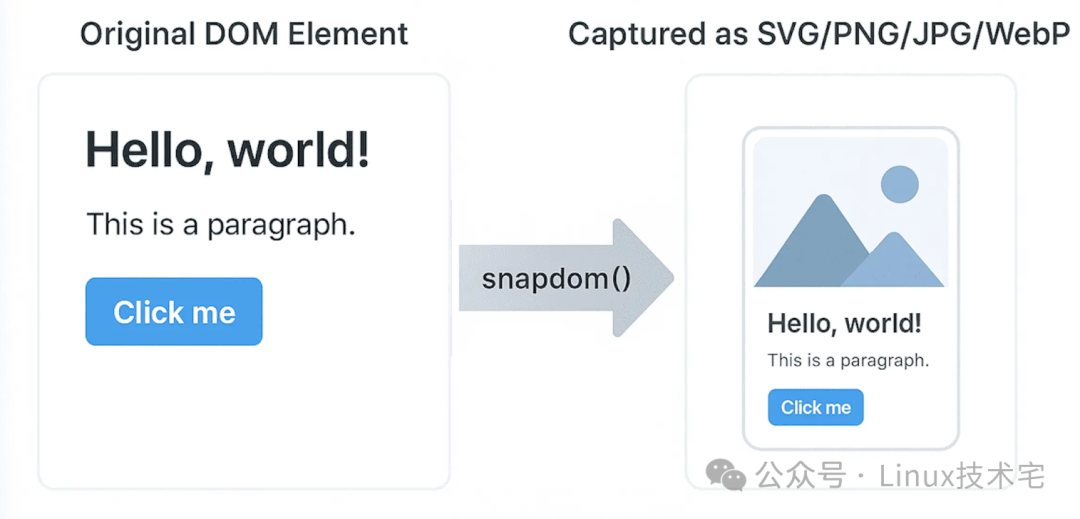Click the snapdom() label on the arrow

click(556, 278)
